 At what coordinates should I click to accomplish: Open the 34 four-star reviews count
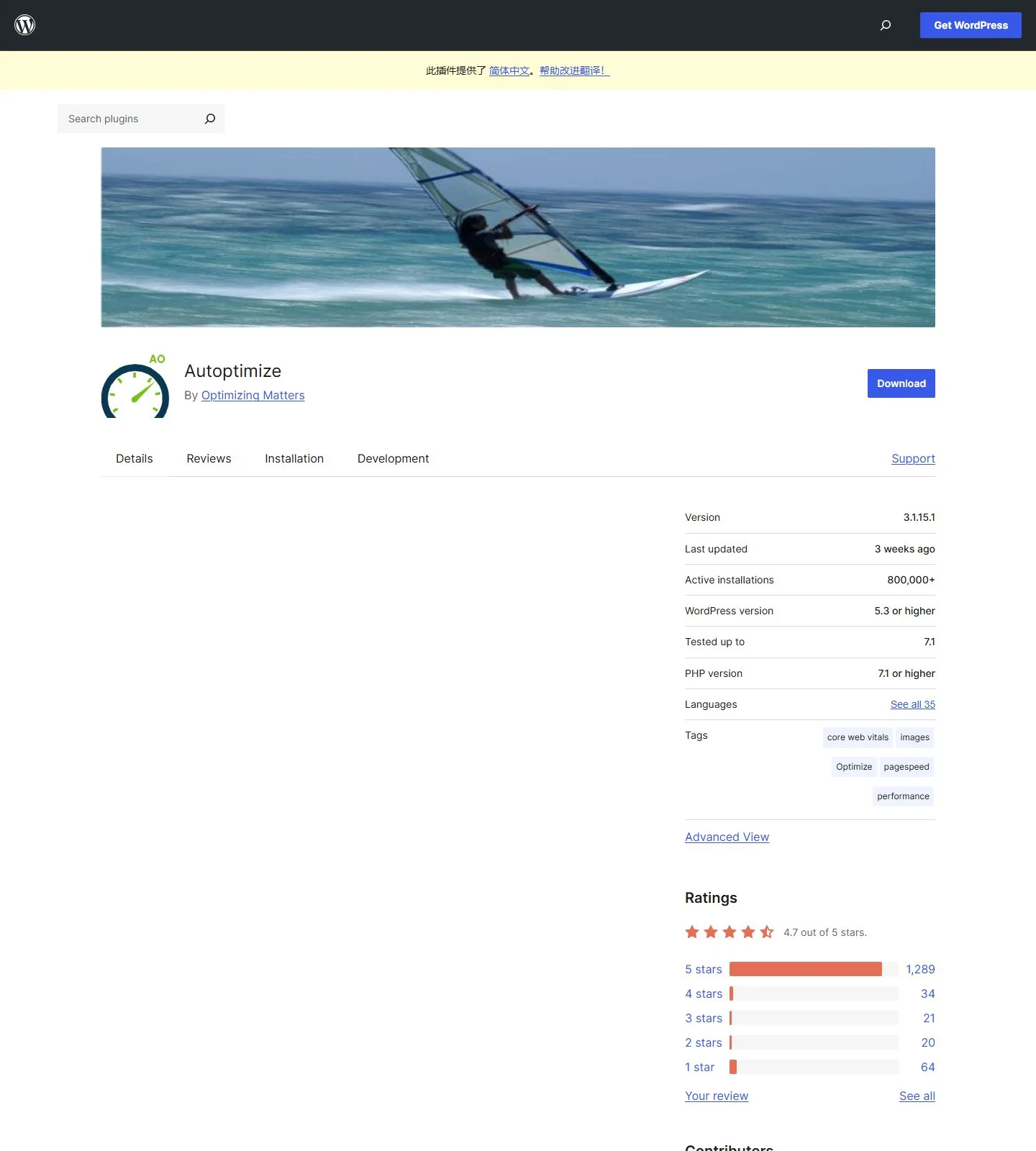928,994
